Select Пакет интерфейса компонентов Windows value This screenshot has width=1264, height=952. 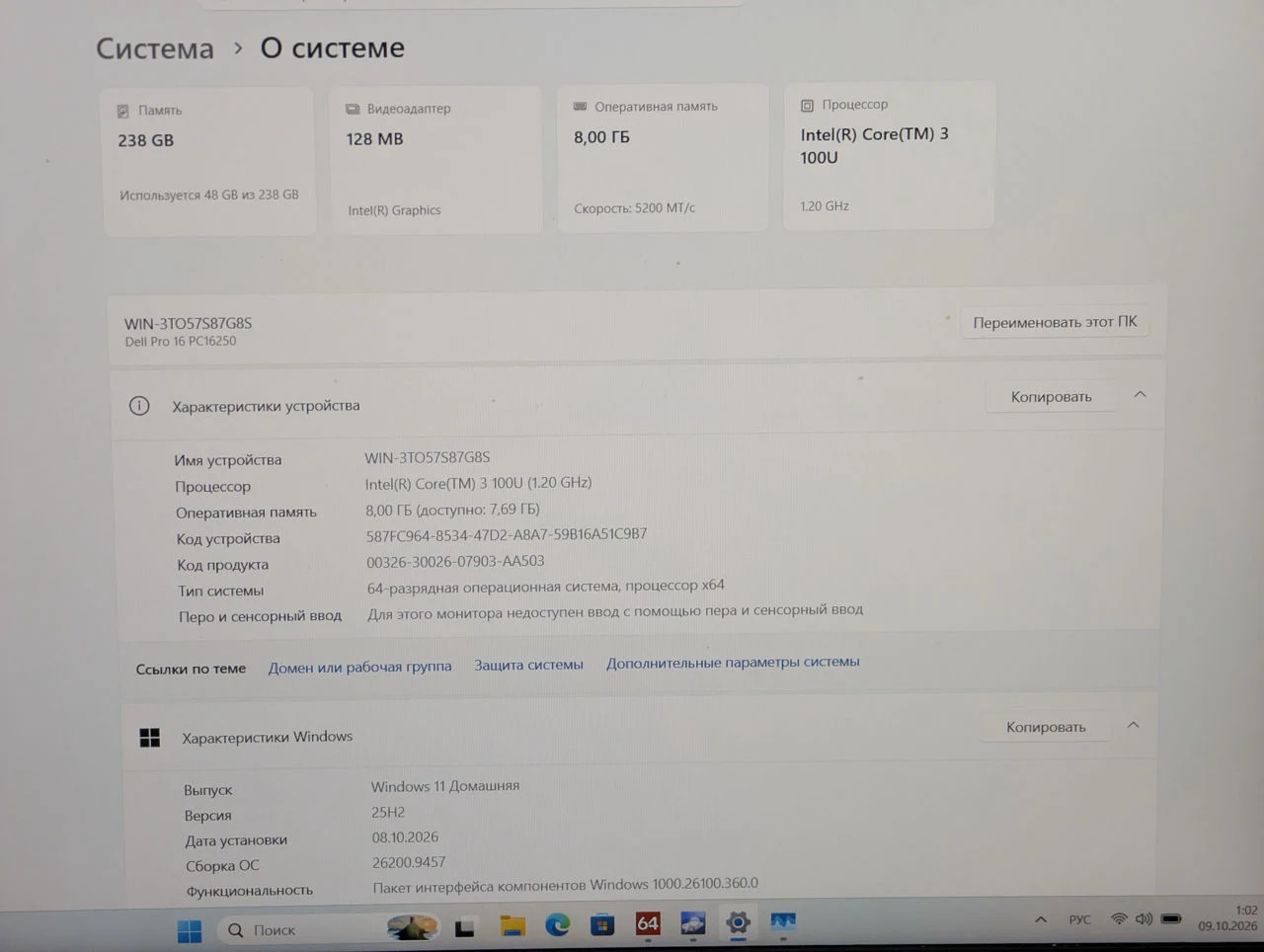tap(565, 885)
